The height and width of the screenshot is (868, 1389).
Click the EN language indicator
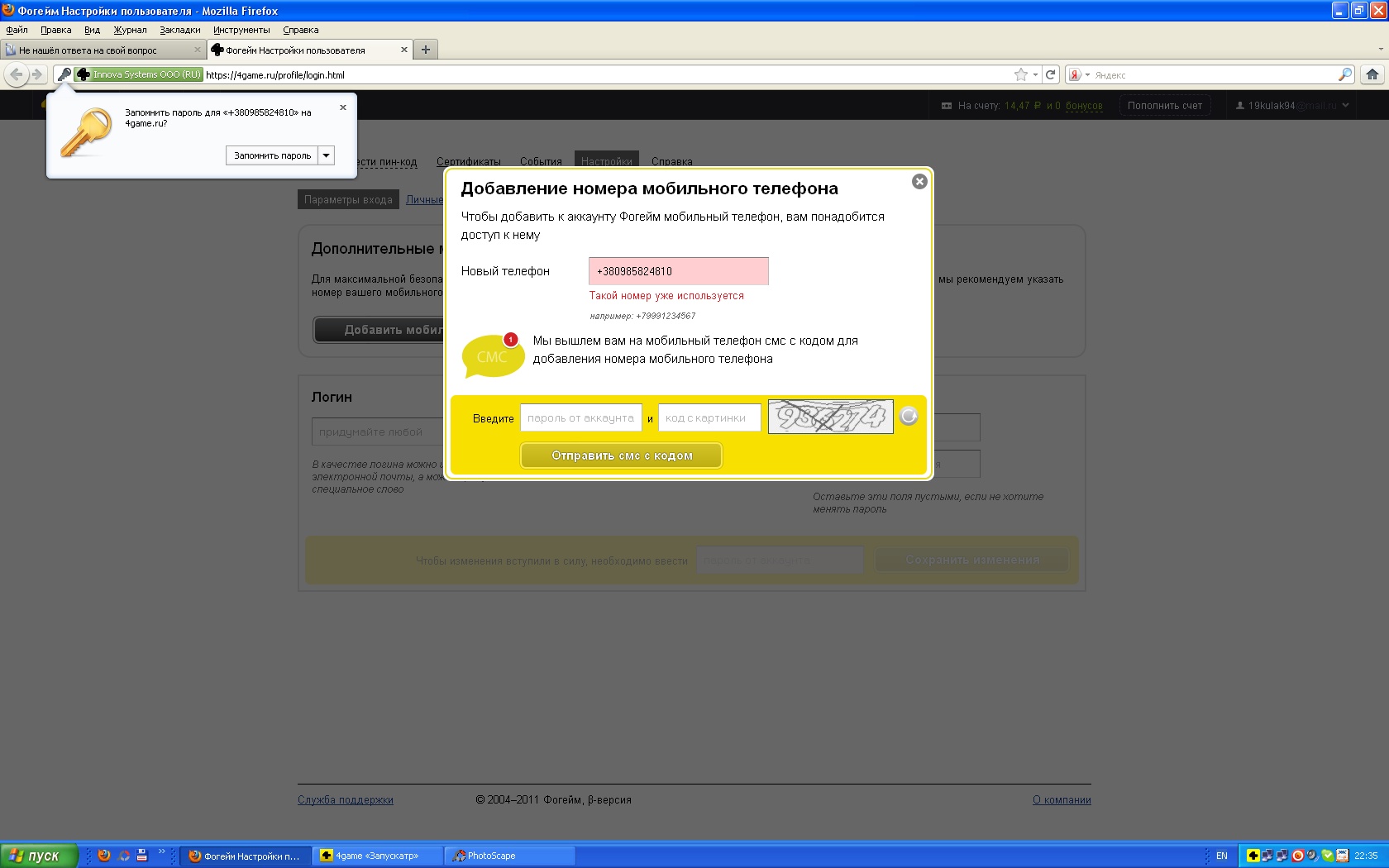coord(1222,856)
